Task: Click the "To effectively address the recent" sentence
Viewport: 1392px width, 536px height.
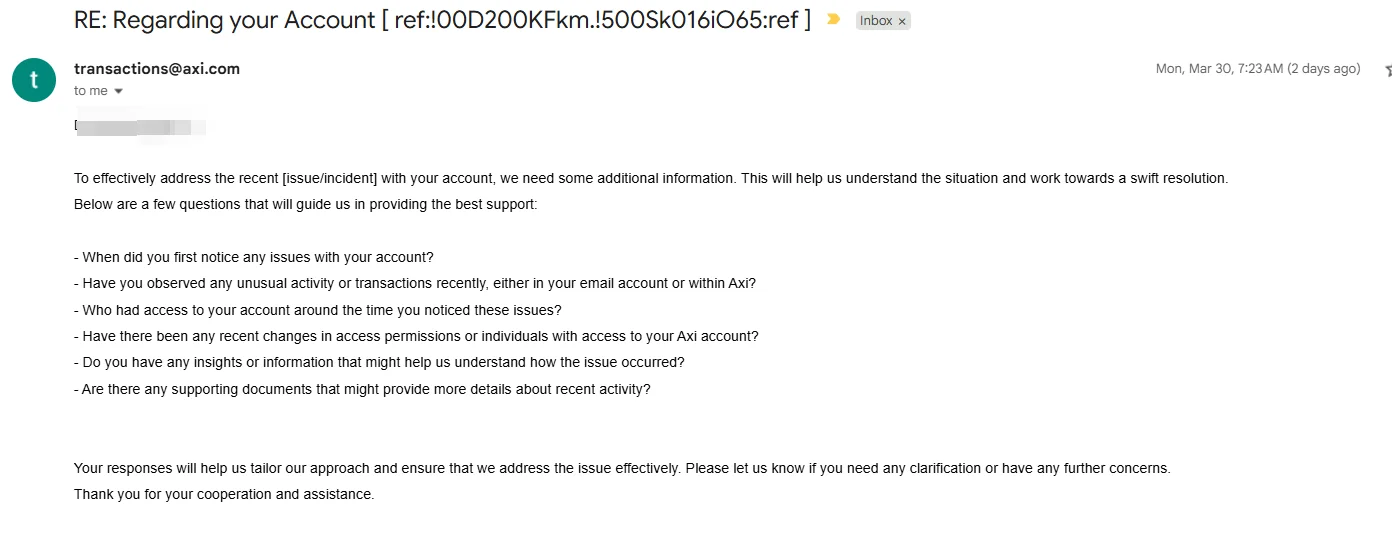Action: (650, 178)
